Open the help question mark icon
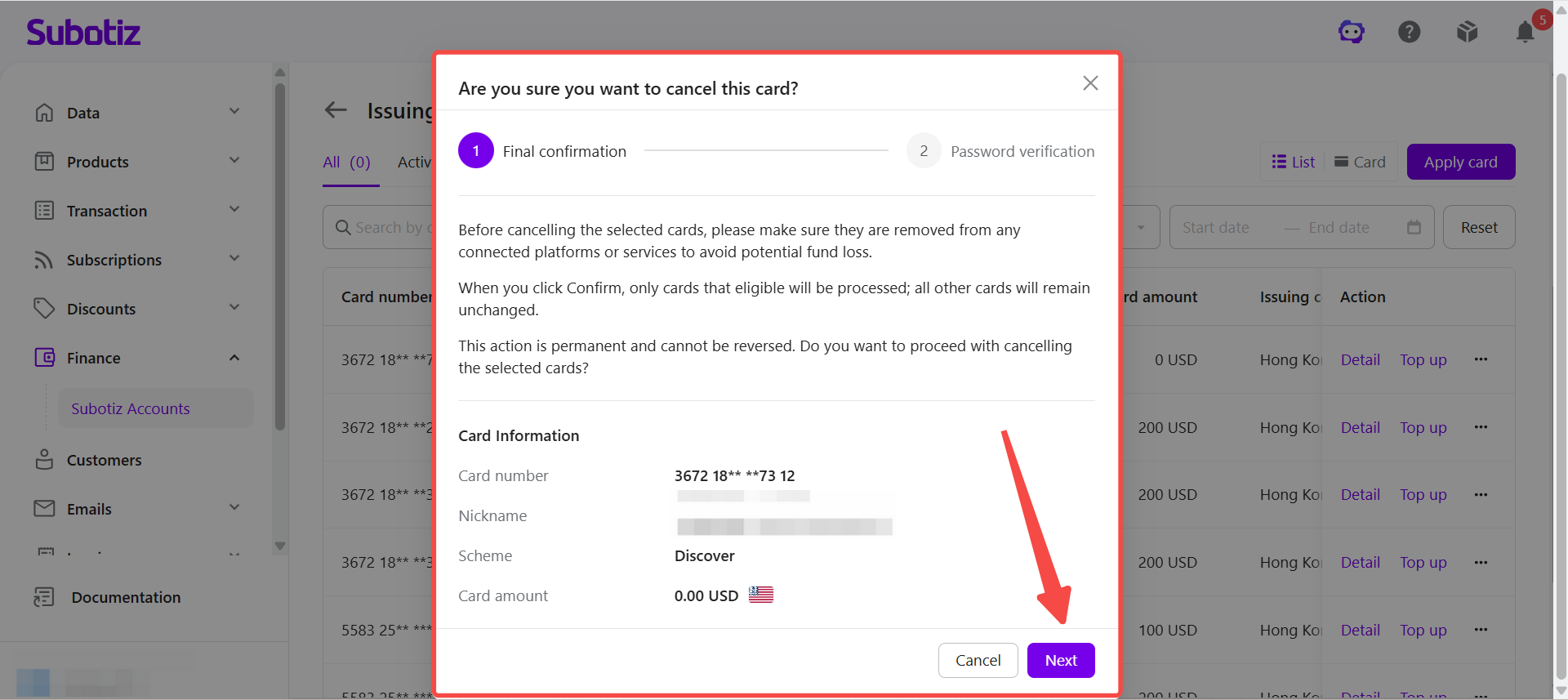The image size is (1568, 700). pyautogui.click(x=1409, y=32)
